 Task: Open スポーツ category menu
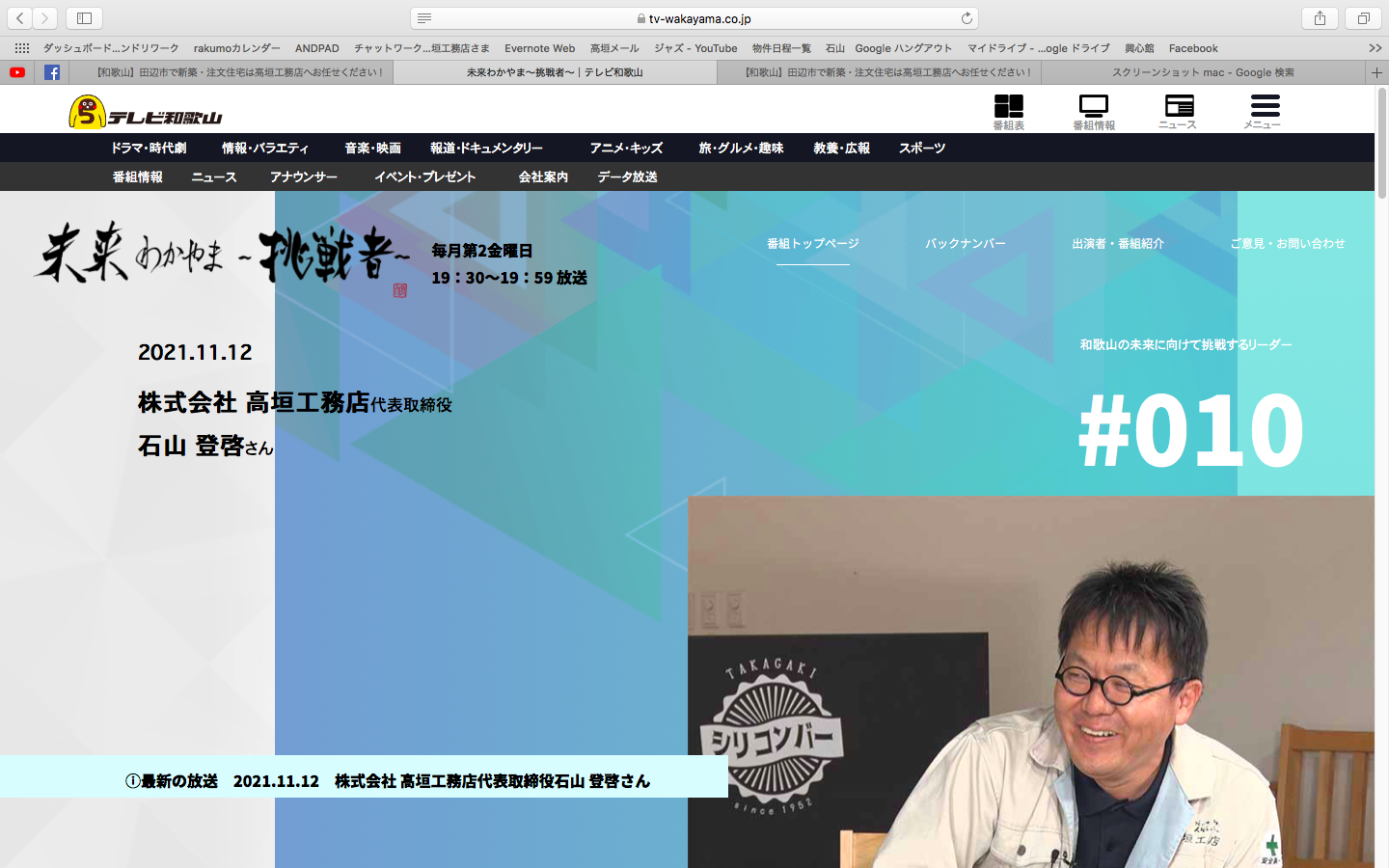[922, 149]
